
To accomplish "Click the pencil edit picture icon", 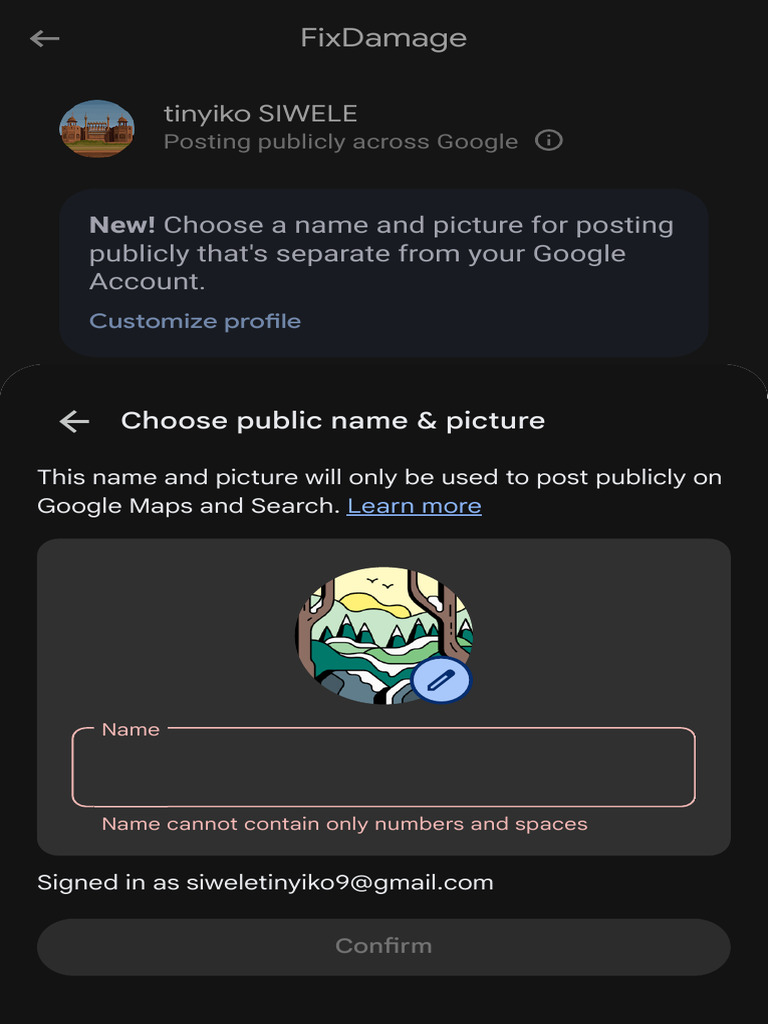I will pyautogui.click(x=441, y=680).
